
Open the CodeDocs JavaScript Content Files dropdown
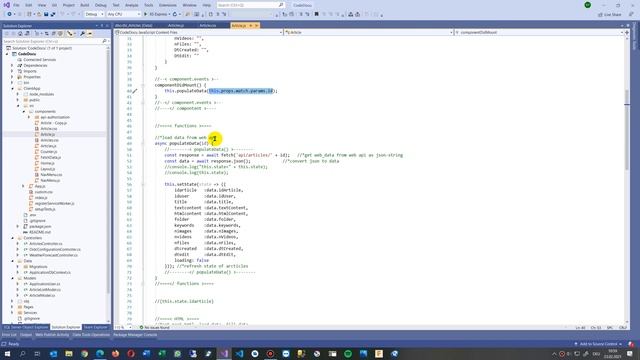point(199,32)
